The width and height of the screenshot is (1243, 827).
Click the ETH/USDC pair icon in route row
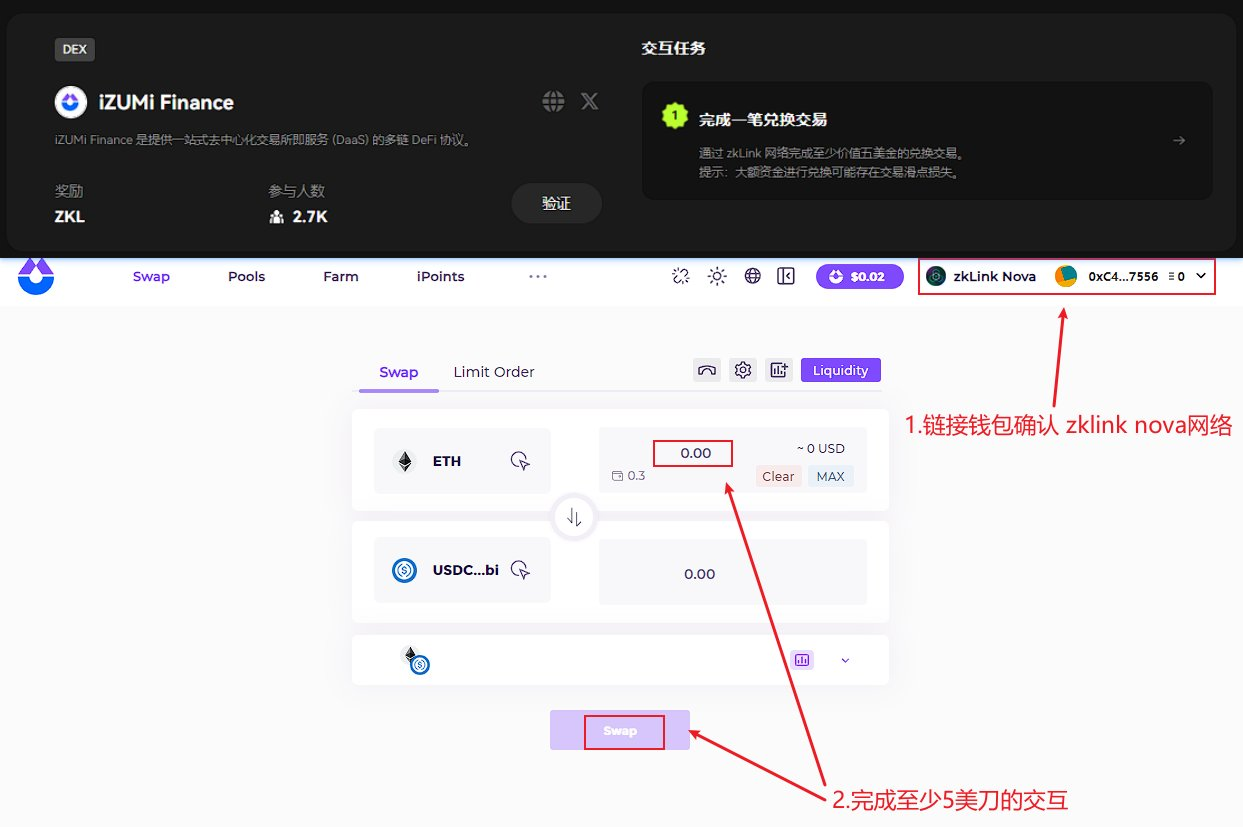point(415,659)
